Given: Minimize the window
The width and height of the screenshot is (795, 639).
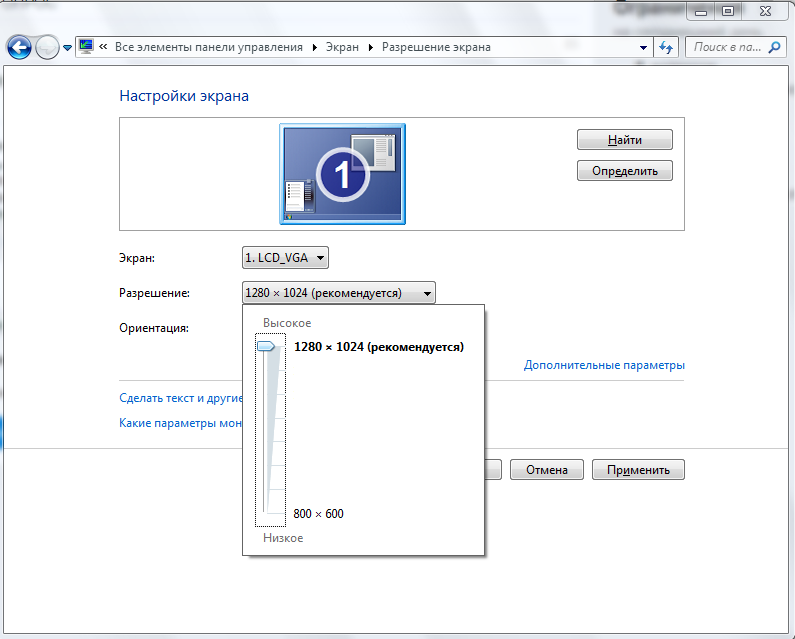Looking at the screenshot, I should 701,11.
